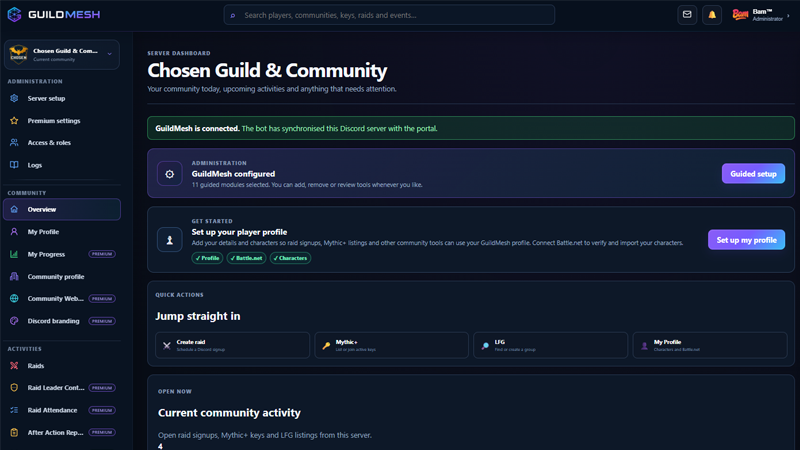Focus the search players and communities field

389,15
